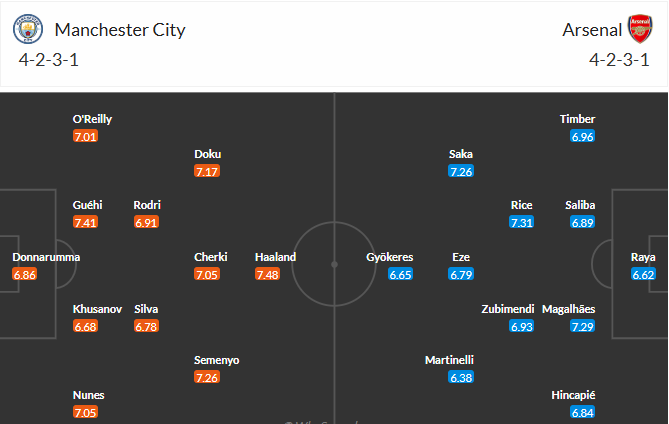The width and height of the screenshot is (669, 424).
Task: Click Rice's 7.31 rating badge
Action: coord(522,222)
